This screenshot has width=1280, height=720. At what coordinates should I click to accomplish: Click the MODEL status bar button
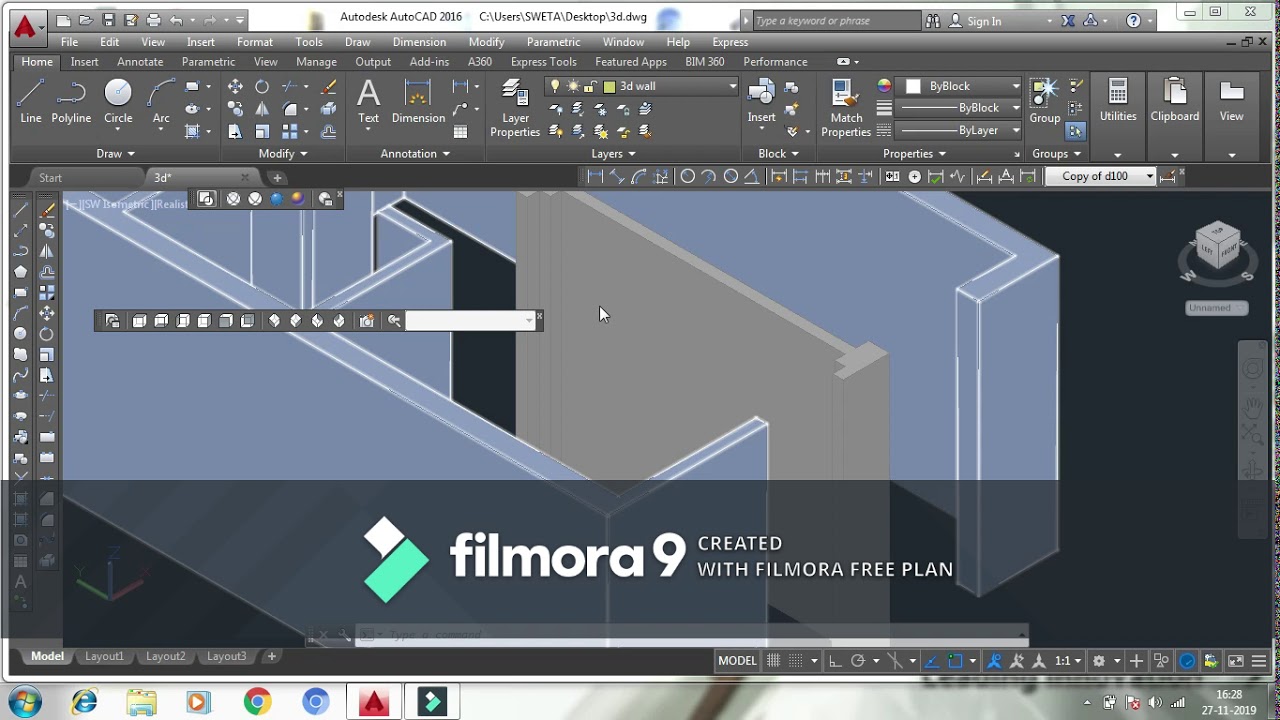[x=737, y=660]
